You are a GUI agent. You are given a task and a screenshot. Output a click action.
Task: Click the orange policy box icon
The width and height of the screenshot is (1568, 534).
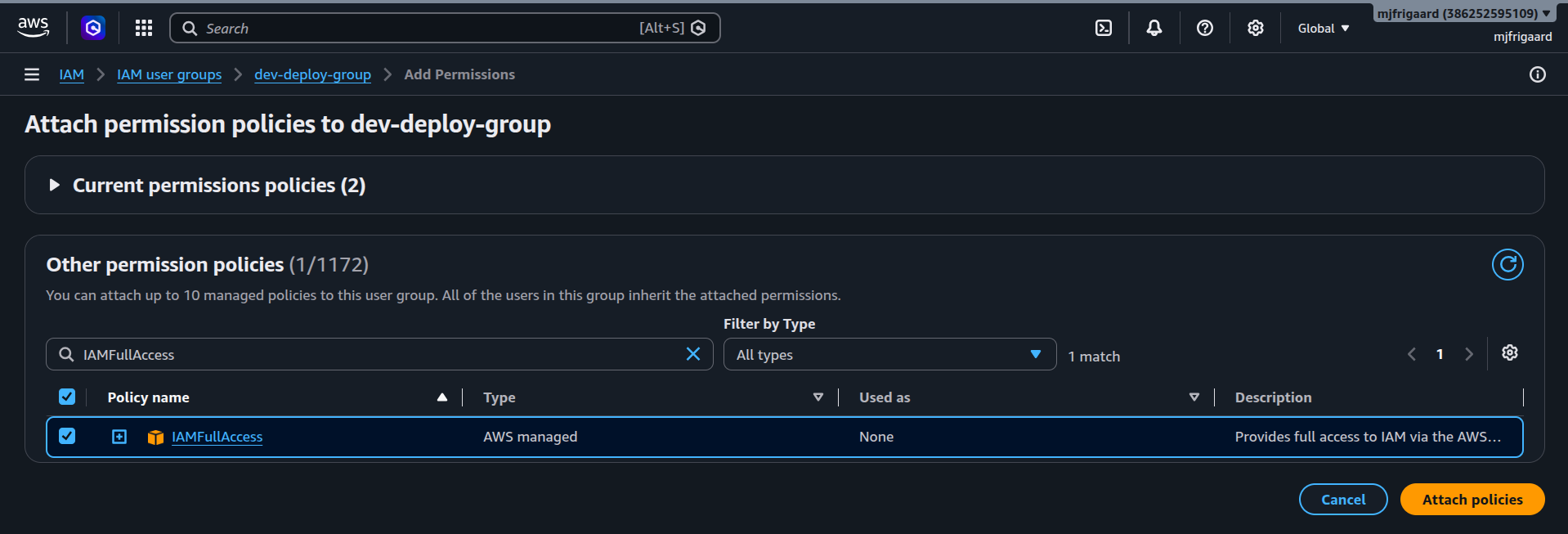[155, 438]
